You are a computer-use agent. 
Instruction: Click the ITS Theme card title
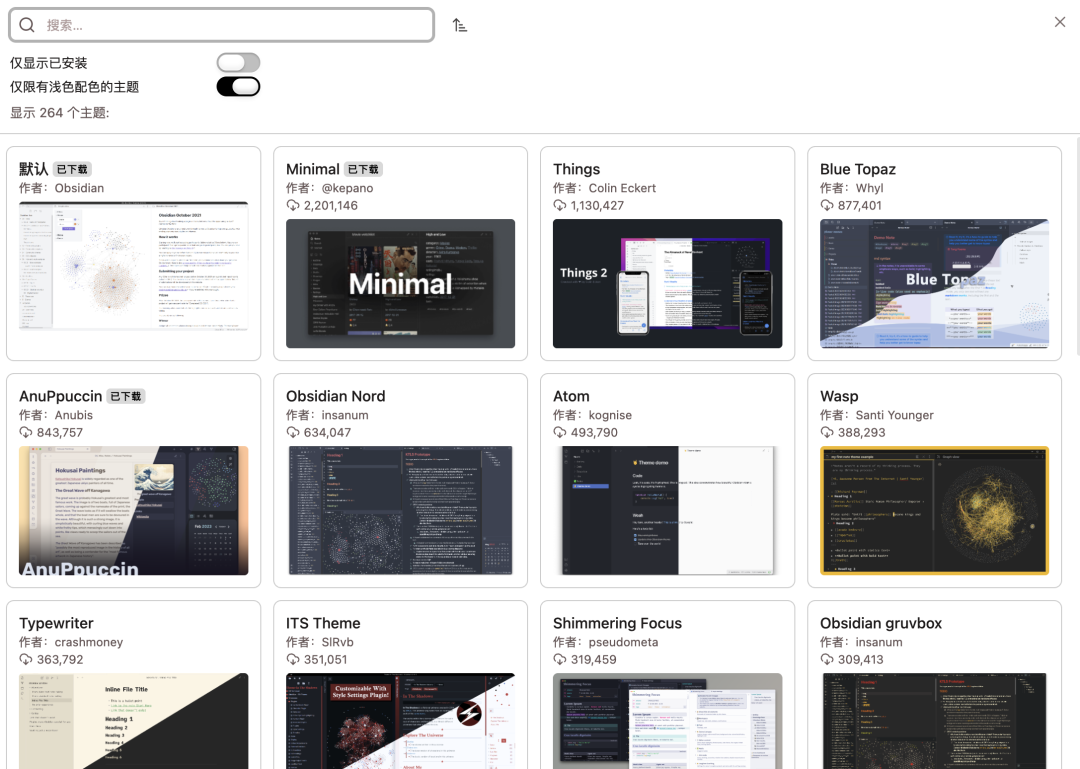(323, 623)
